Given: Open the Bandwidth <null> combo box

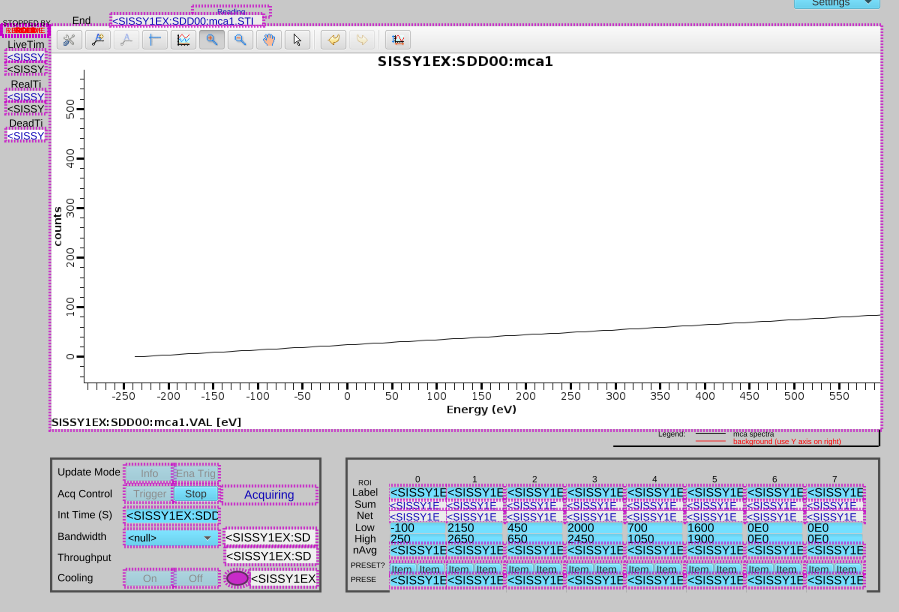Looking at the screenshot, I should coord(171,538).
